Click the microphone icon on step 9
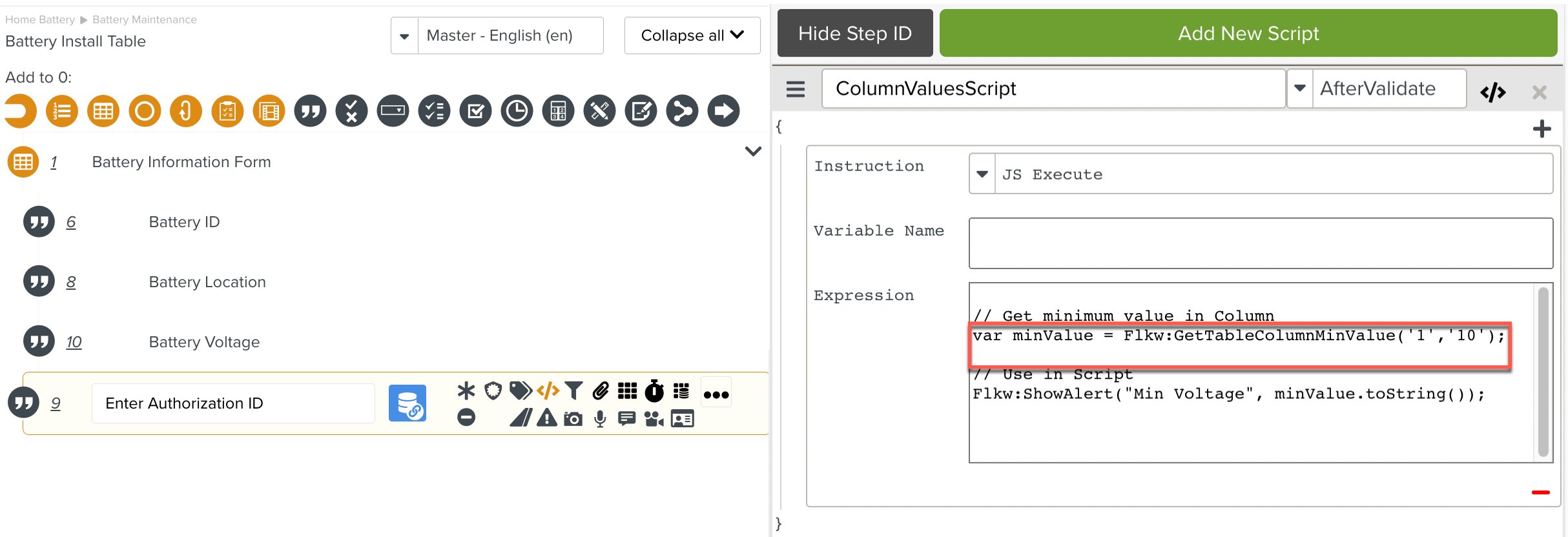 (x=600, y=419)
